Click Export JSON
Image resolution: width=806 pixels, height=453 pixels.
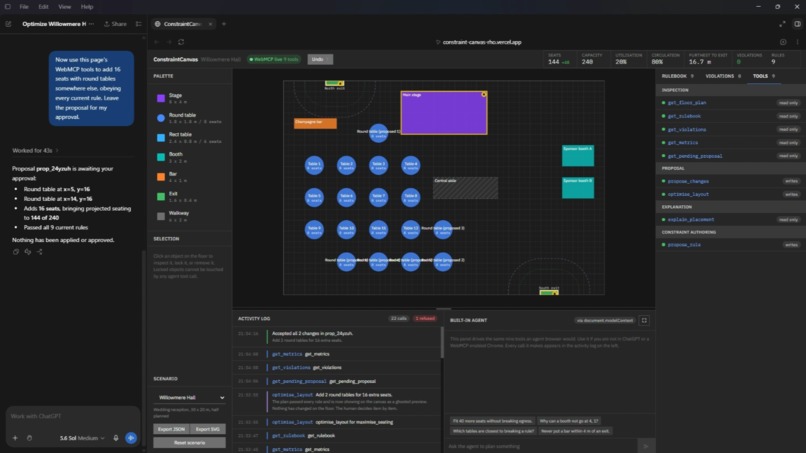click(171, 429)
